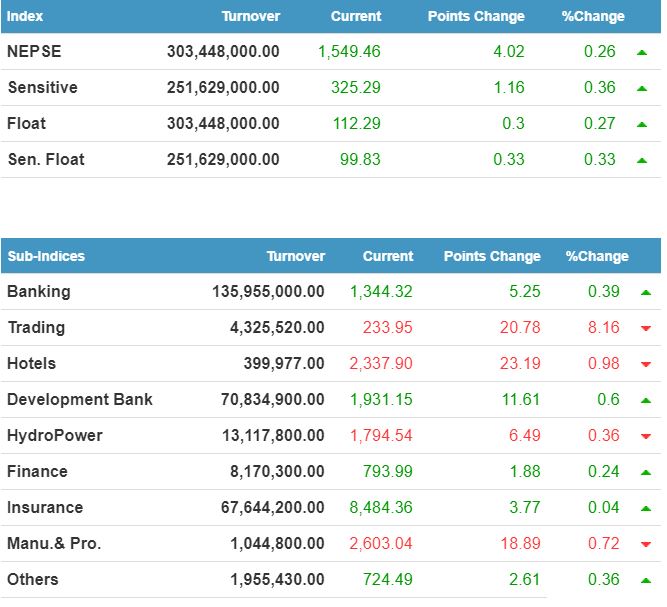Viewport: 667px width, 607px height.
Task: Click the Finance sub-index label
Action: pyautogui.click(x=37, y=471)
